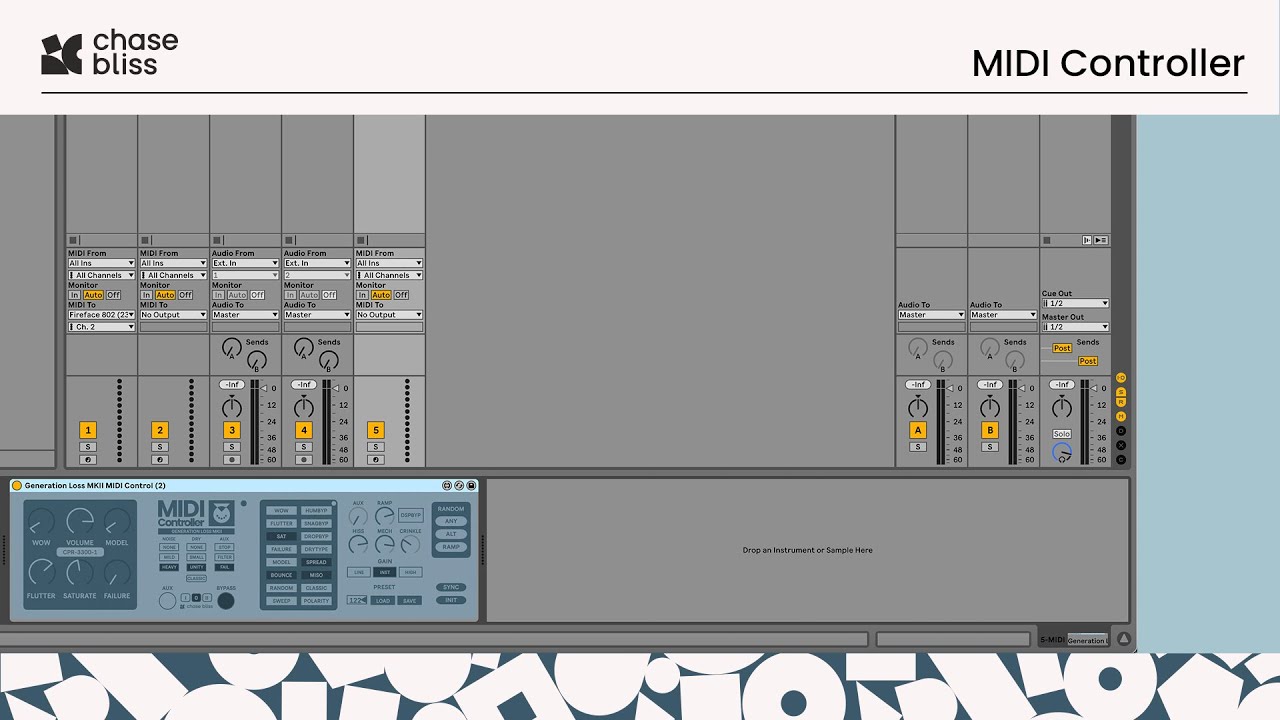Click the detail view triangle toggle
Viewport: 1280px width, 720px height.
pyautogui.click(x=1123, y=639)
